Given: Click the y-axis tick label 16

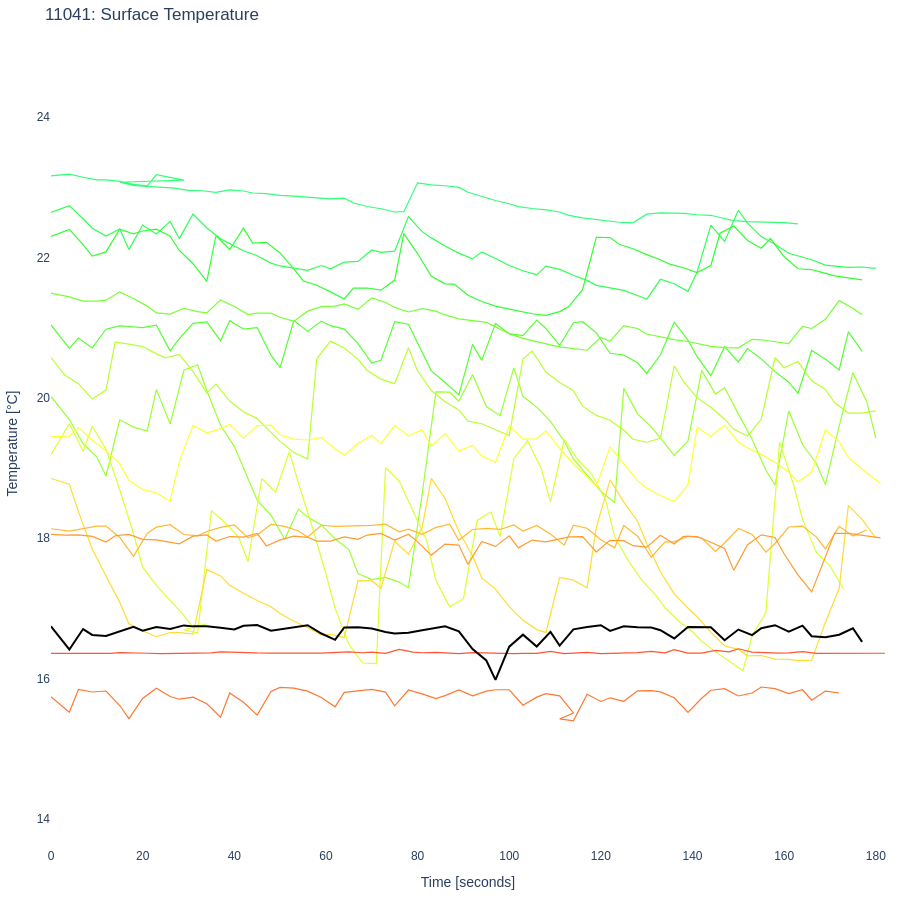Looking at the screenshot, I should click(43, 679).
